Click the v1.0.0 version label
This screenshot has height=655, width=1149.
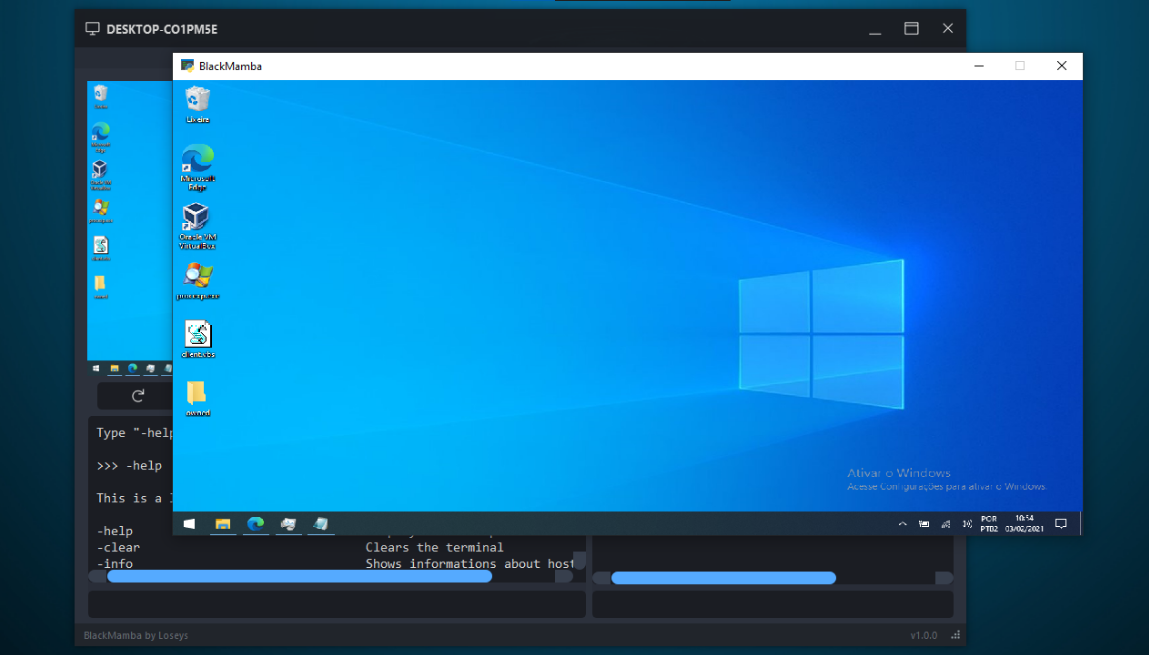[923, 635]
